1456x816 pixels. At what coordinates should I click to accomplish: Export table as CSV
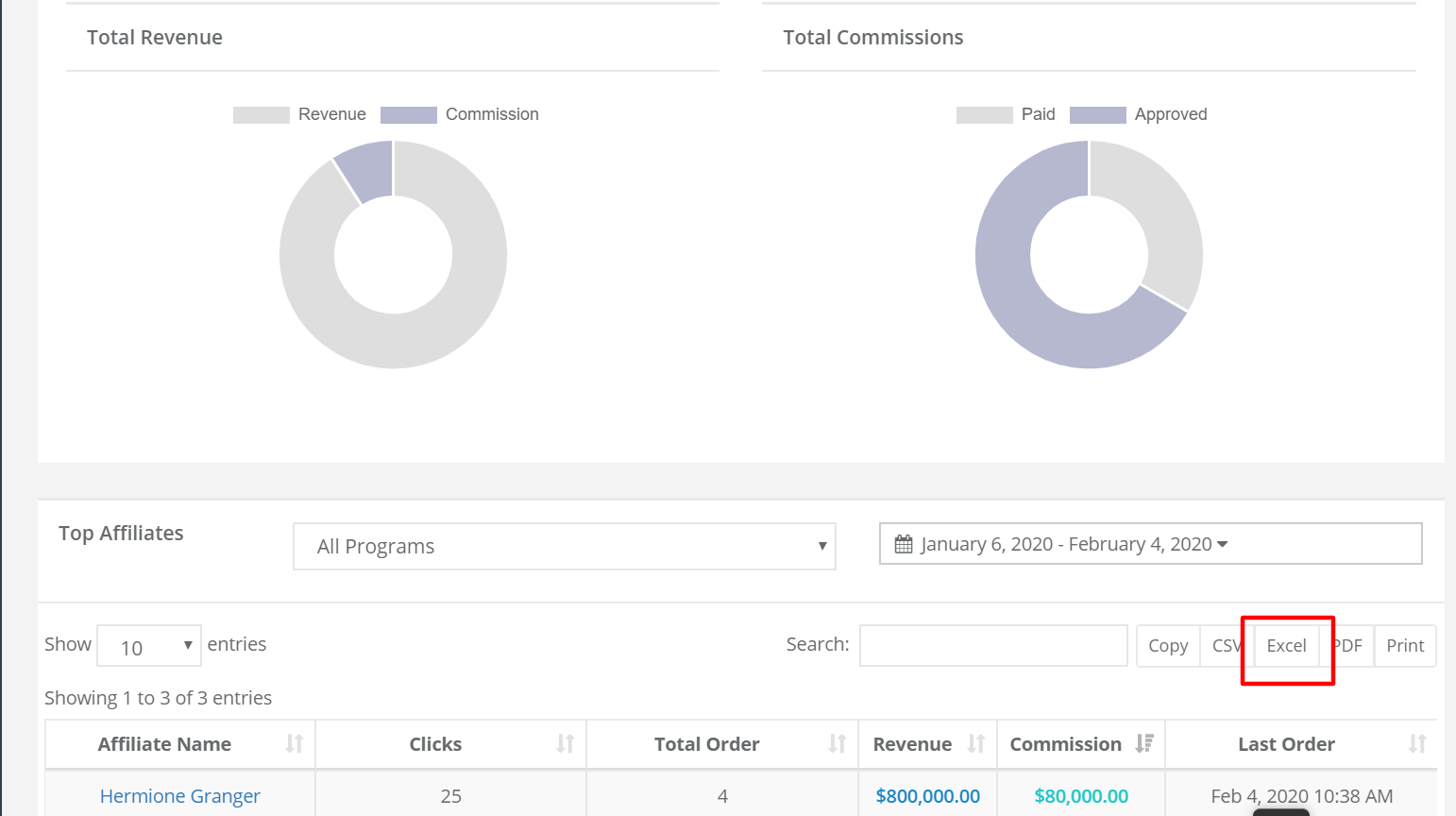tap(1227, 646)
